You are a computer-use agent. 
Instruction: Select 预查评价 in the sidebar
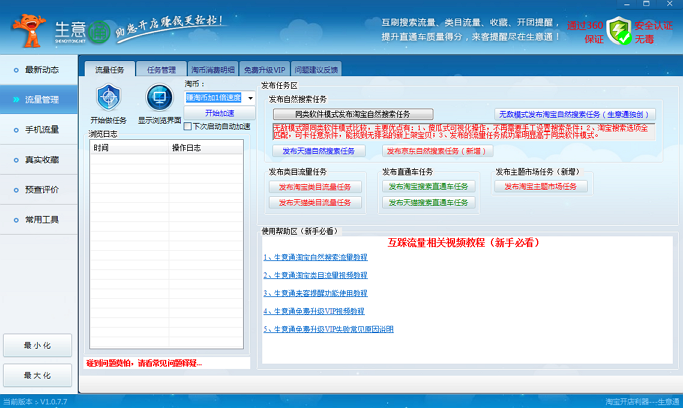(39, 190)
